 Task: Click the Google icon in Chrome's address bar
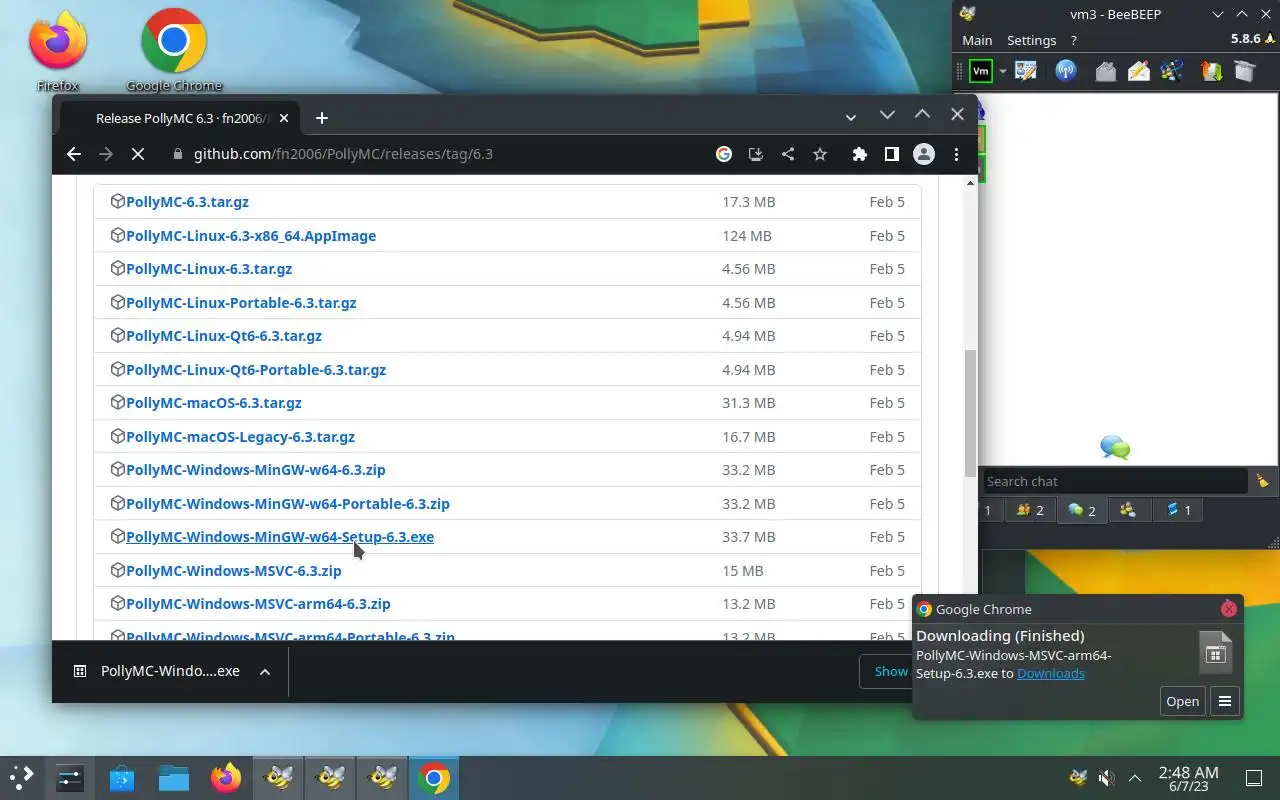[x=724, y=154]
